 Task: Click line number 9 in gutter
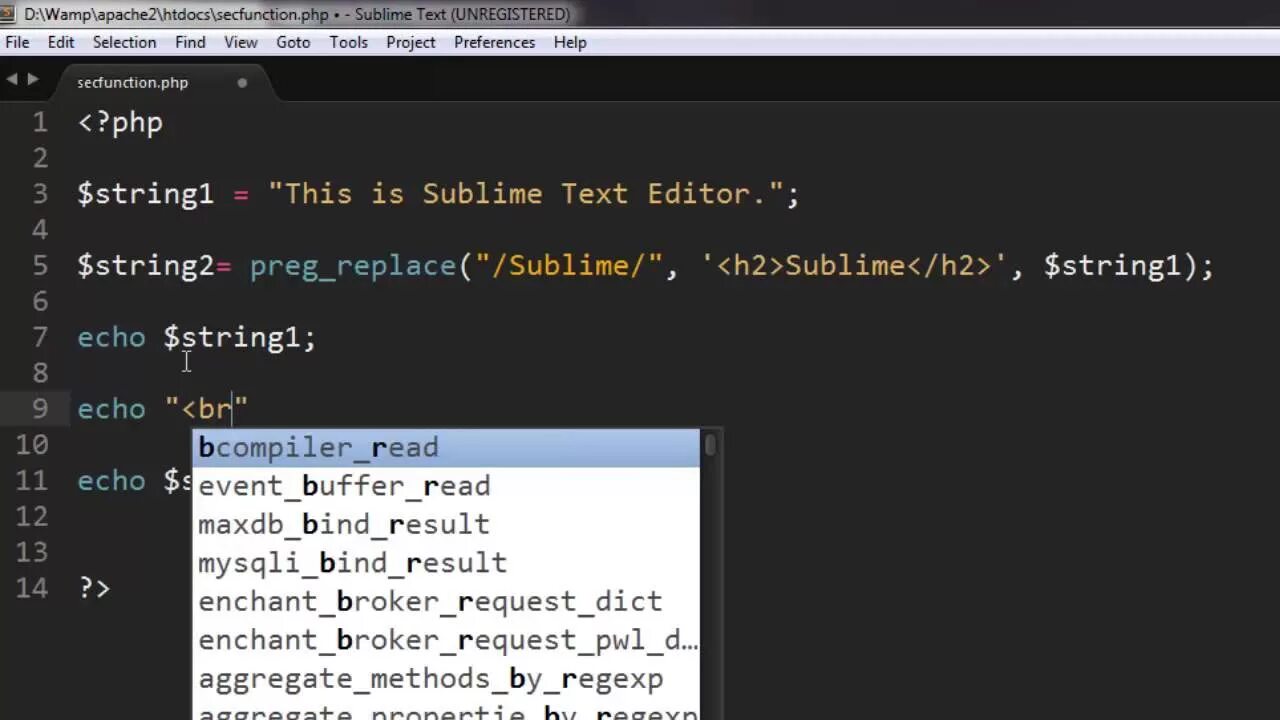pos(40,409)
